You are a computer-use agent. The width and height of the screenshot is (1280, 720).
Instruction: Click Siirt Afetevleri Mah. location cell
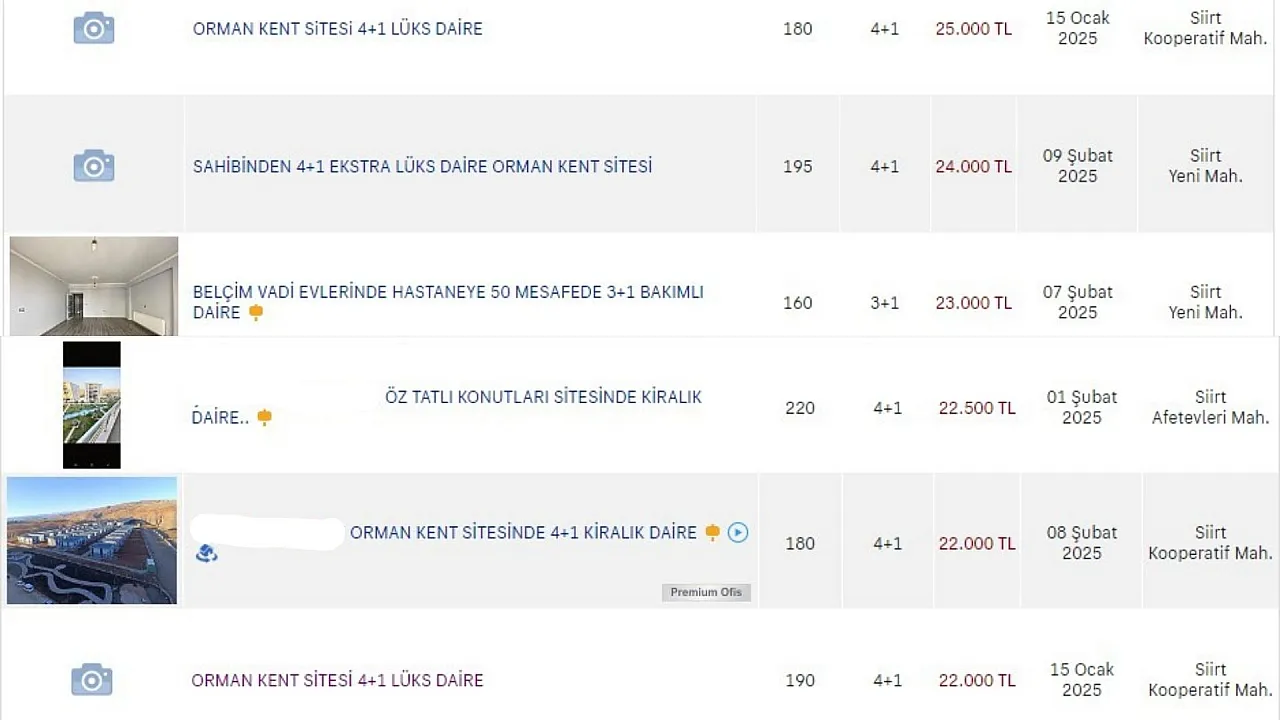coord(1210,407)
